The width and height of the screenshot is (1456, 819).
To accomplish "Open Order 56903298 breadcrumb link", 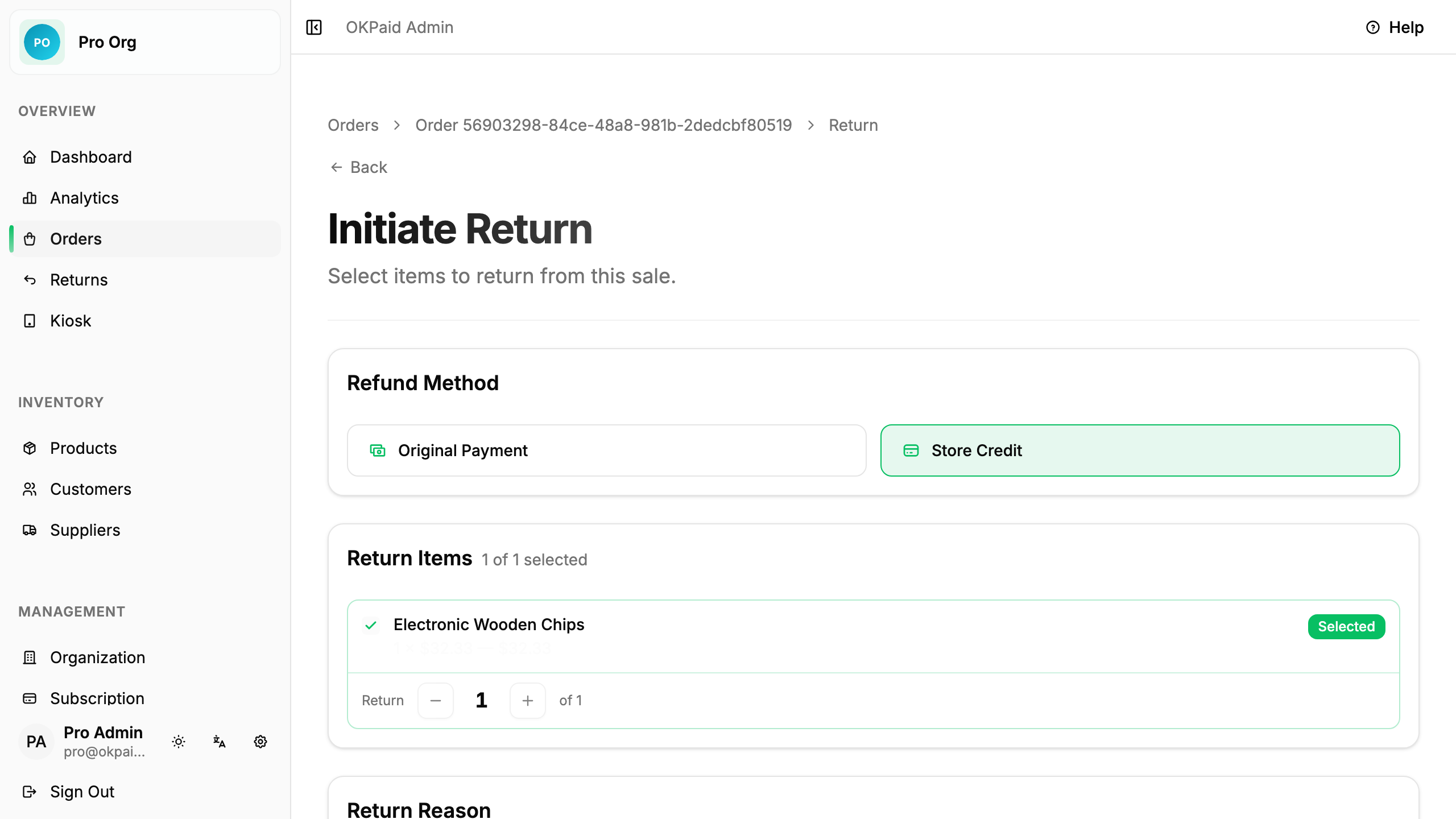I will point(603,125).
